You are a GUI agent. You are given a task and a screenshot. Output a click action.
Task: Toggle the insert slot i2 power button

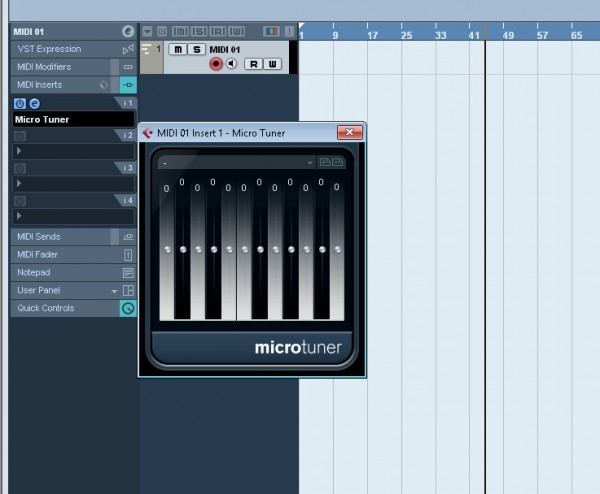20,136
